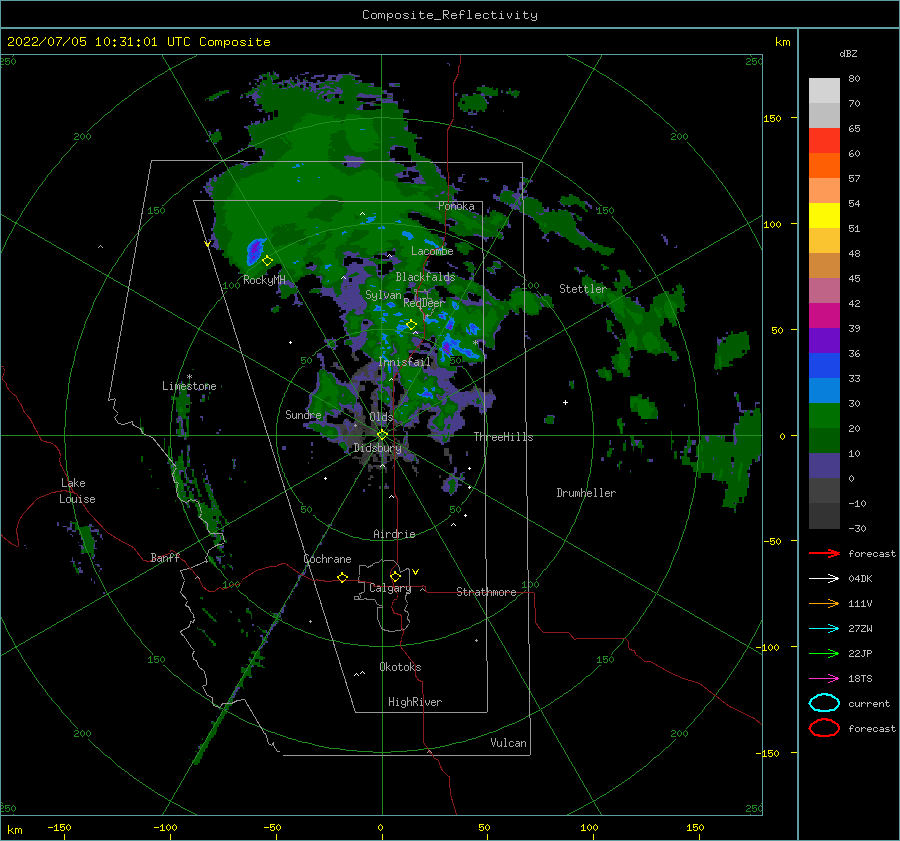Viewport: 900px width, 841px height.
Task: Click the Vulcan town label
Action: 509,743
